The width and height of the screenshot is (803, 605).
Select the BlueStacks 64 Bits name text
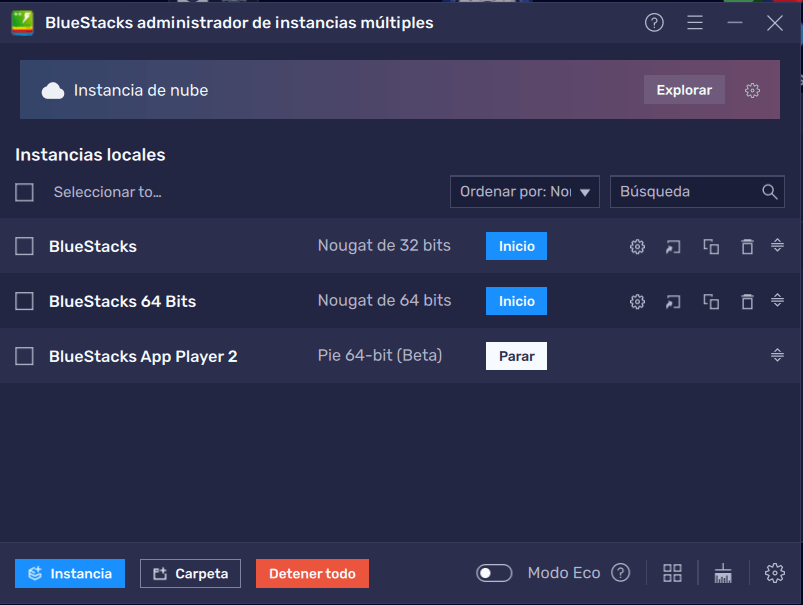click(122, 301)
